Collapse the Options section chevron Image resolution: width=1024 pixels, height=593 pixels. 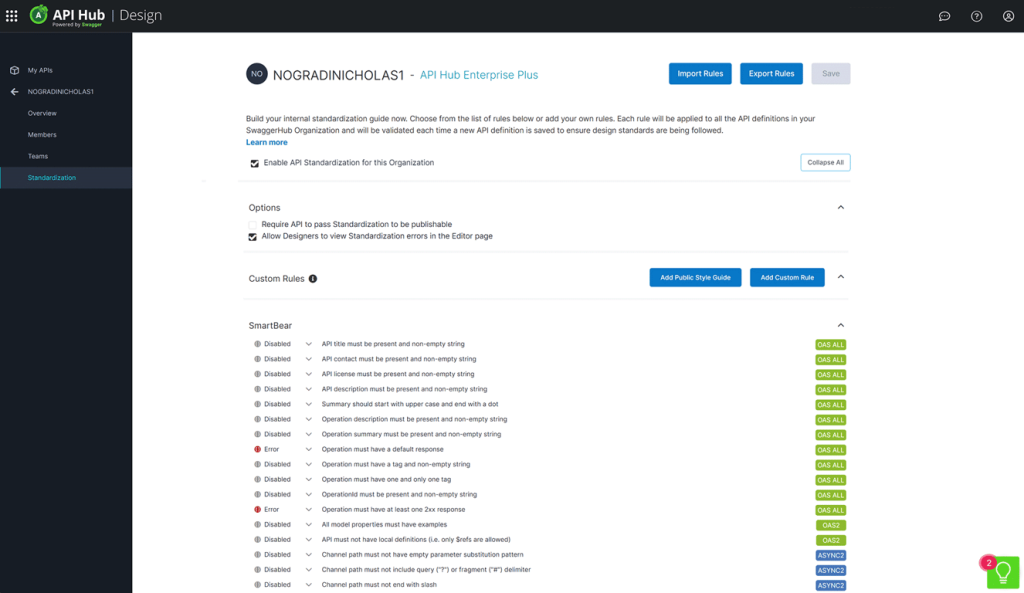click(x=840, y=208)
